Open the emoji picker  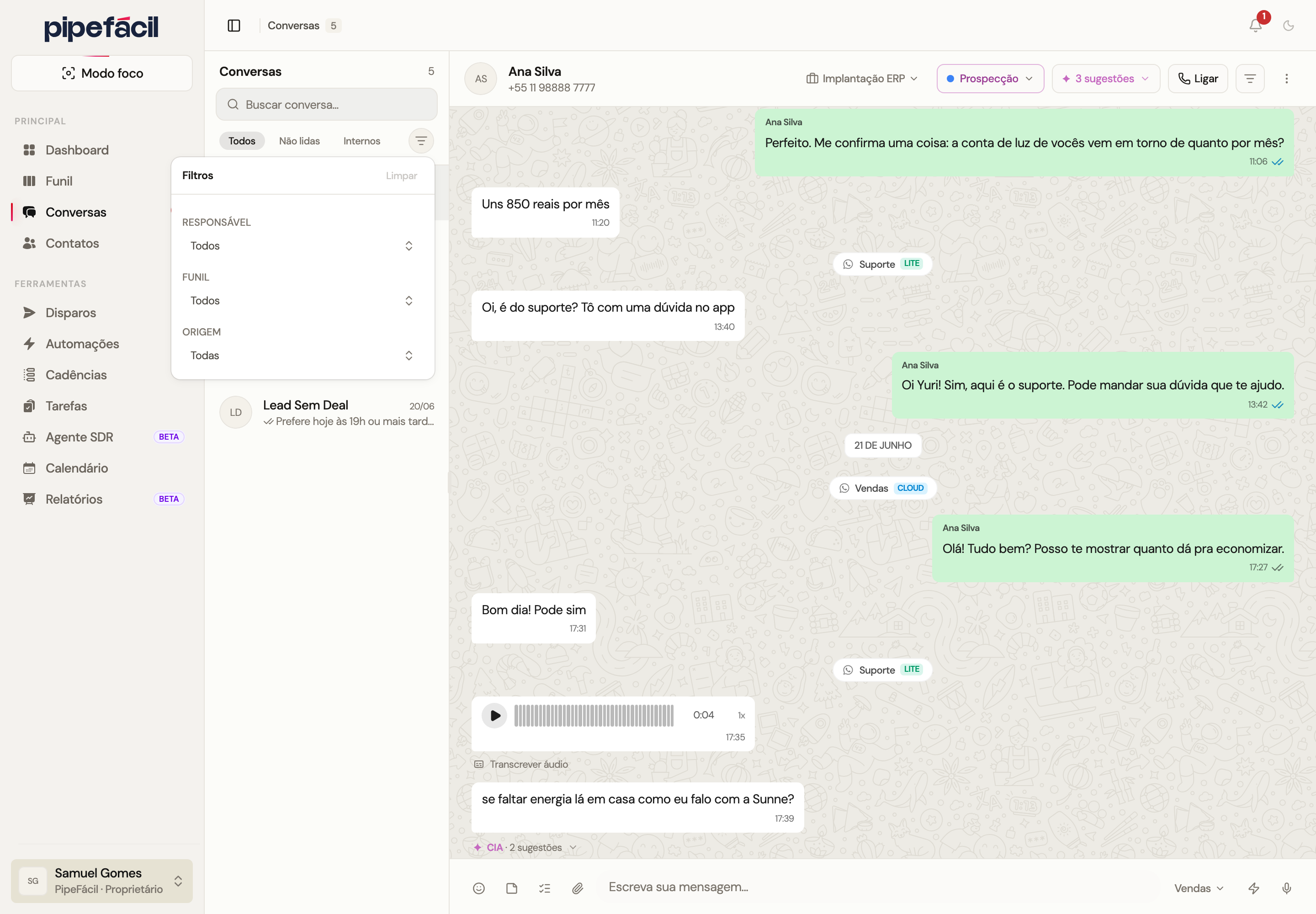(479, 887)
